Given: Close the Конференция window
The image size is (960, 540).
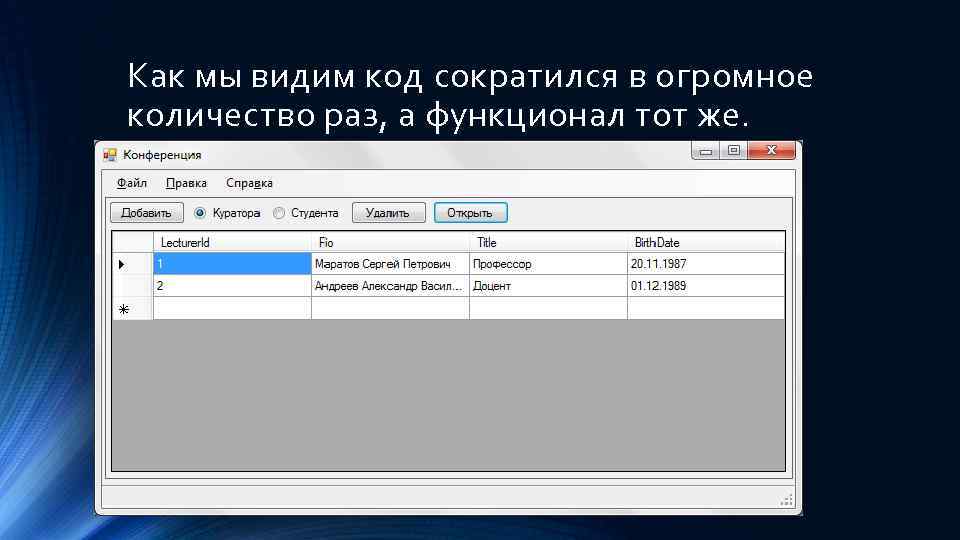Looking at the screenshot, I should pos(771,151).
